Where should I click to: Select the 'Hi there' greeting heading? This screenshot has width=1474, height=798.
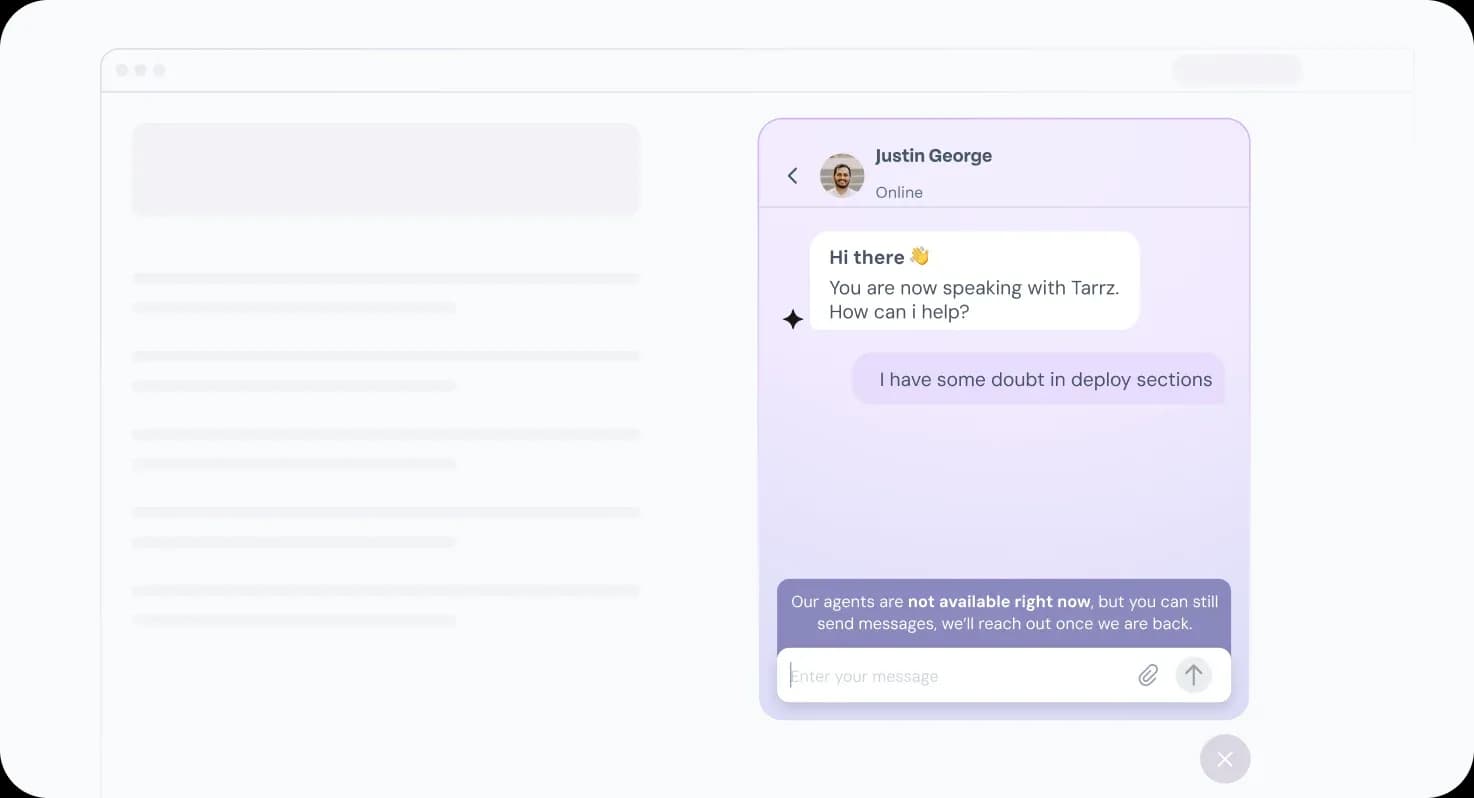(x=866, y=257)
